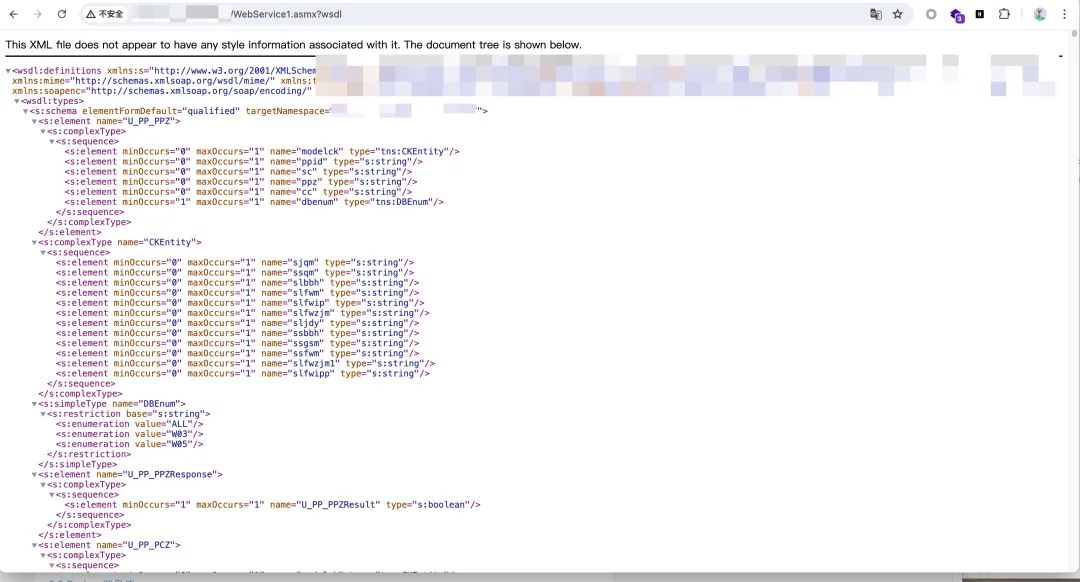
Task: Click the browser back arrow
Action: (13, 15)
